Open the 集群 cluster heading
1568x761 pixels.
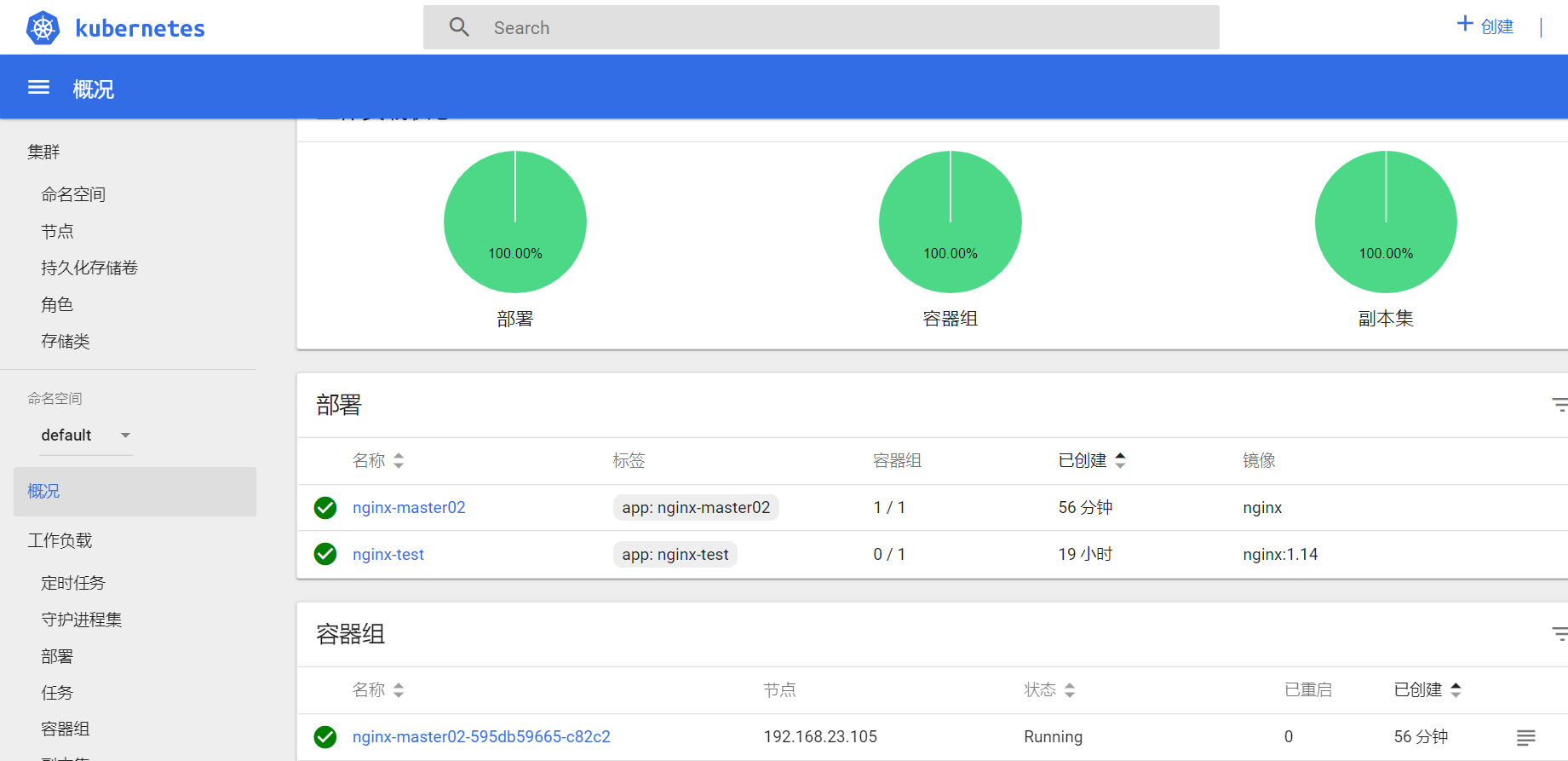pos(43,152)
